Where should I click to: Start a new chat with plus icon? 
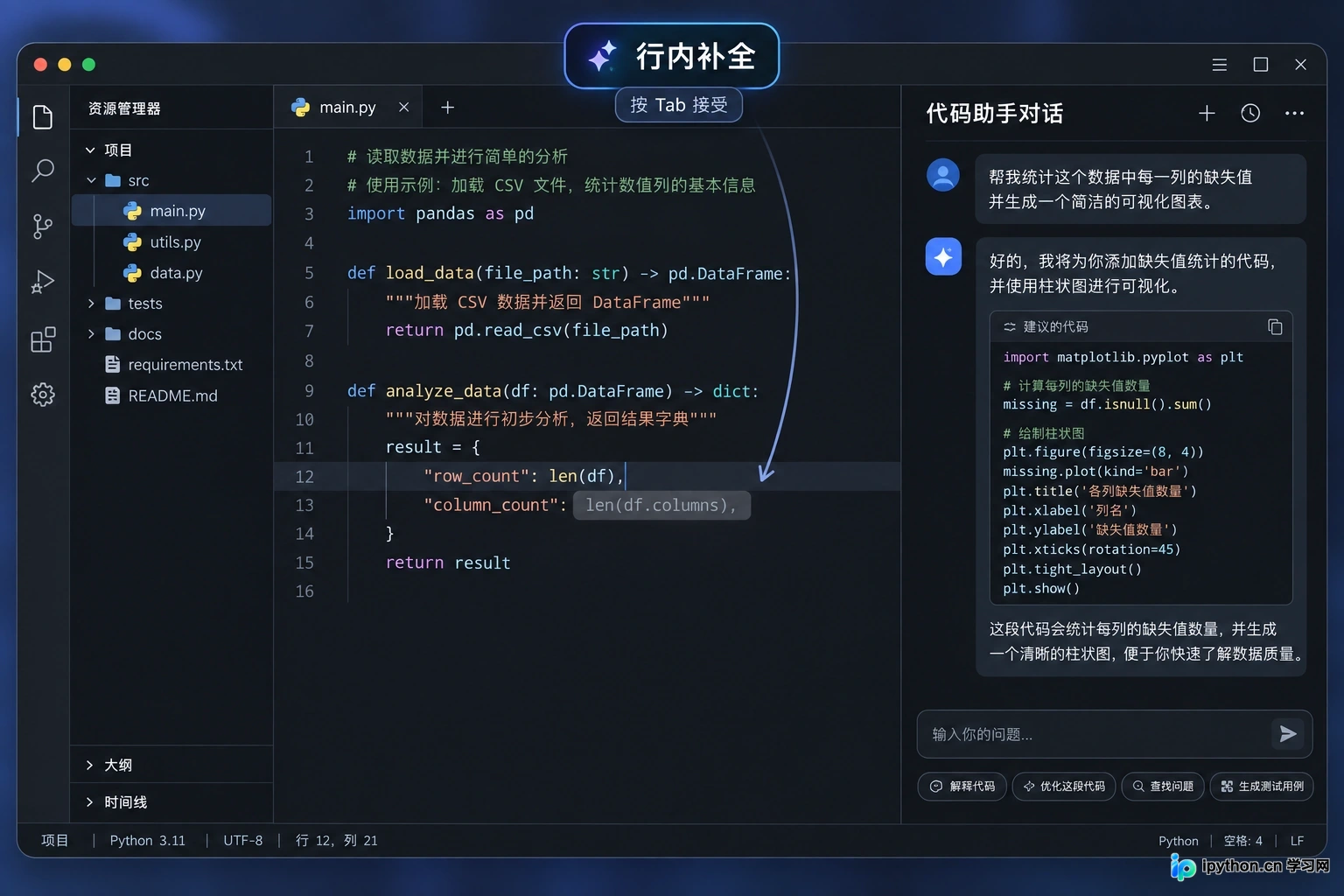[1207, 113]
